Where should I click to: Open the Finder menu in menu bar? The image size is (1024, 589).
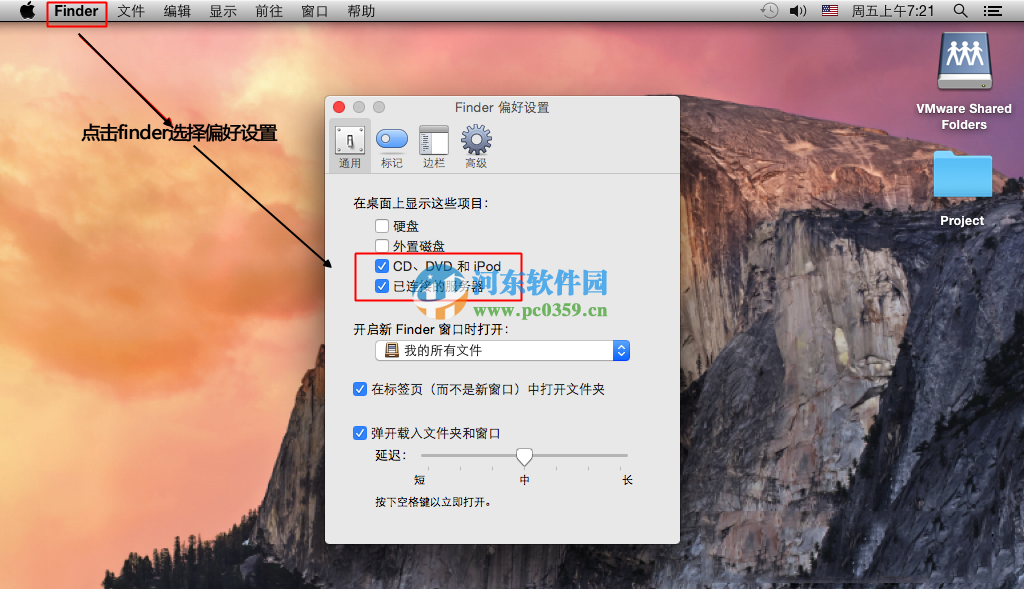click(x=76, y=11)
